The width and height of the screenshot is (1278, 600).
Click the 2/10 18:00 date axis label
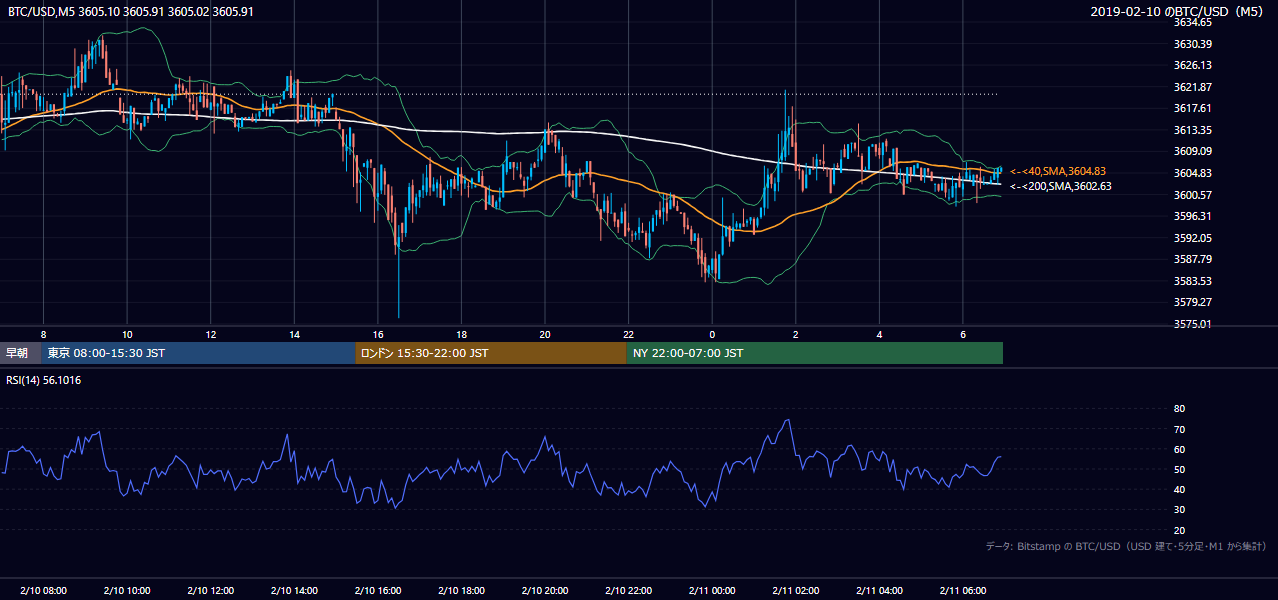(x=461, y=591)
